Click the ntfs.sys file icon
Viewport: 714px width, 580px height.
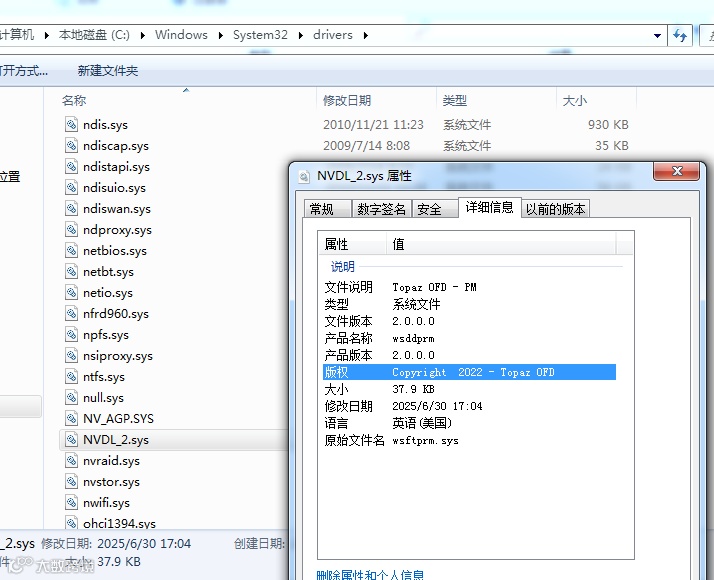71,376
